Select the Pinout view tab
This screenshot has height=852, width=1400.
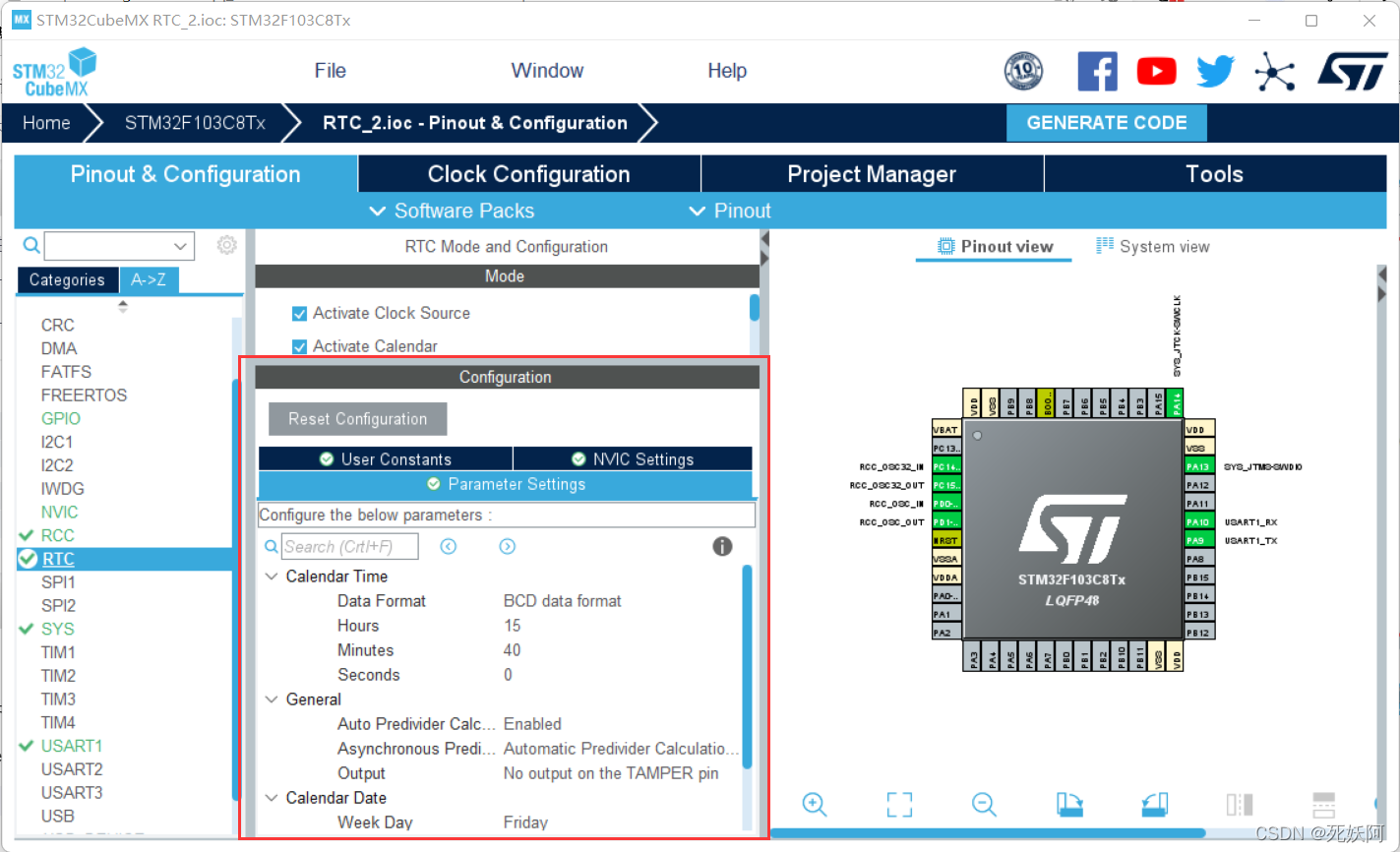point(996,247)
